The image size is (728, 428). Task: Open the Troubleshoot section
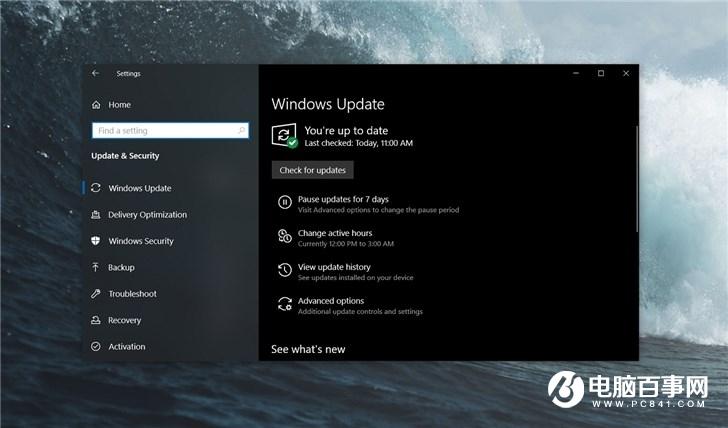(x=132, y=294)
